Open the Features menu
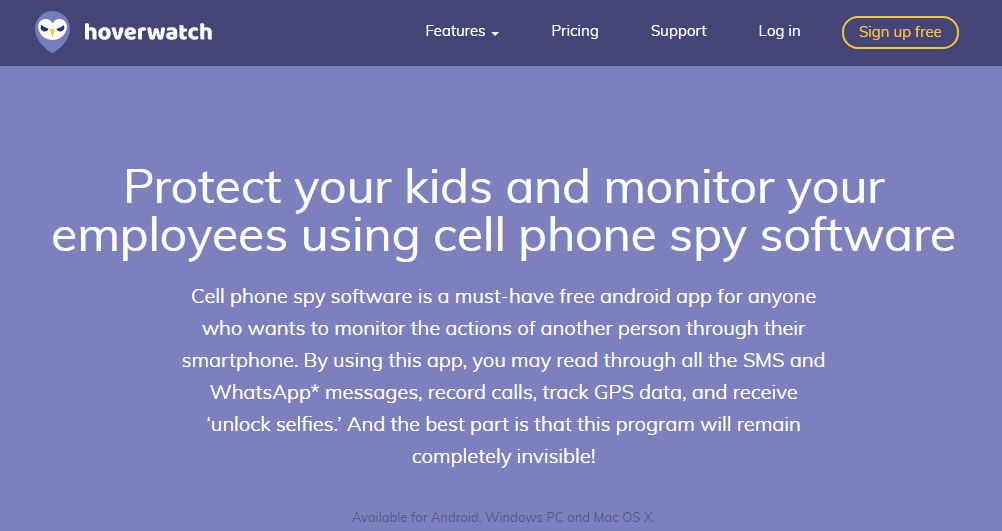 pos(455,31)
